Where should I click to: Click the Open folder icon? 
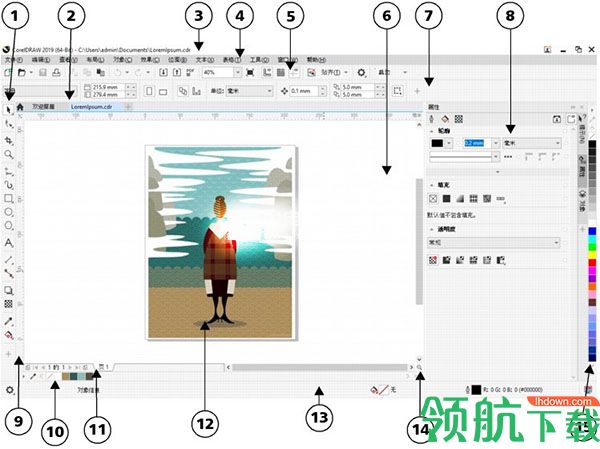coord(22,72)
